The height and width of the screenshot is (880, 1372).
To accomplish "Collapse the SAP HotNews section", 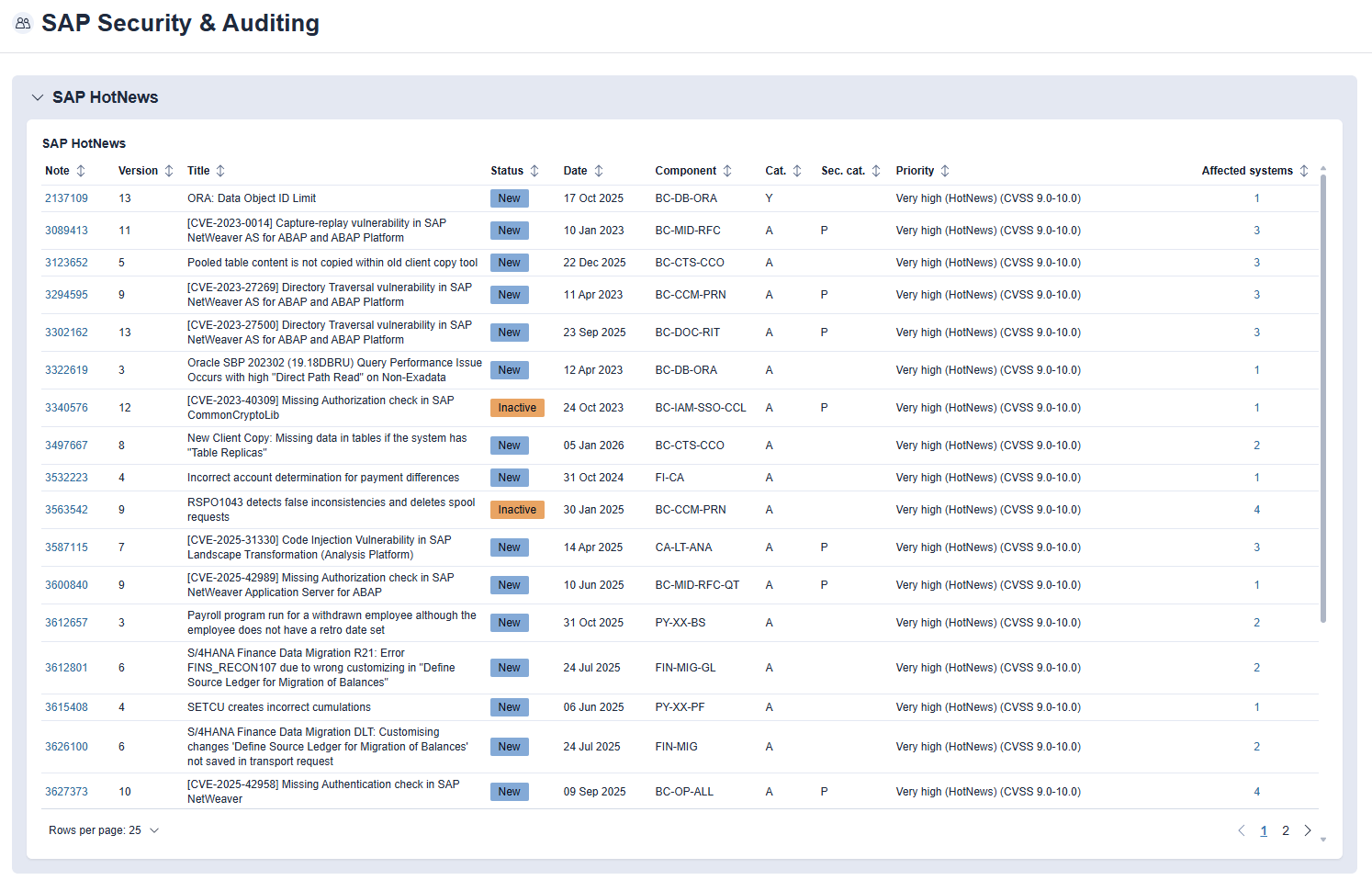I will coord(38,96).
